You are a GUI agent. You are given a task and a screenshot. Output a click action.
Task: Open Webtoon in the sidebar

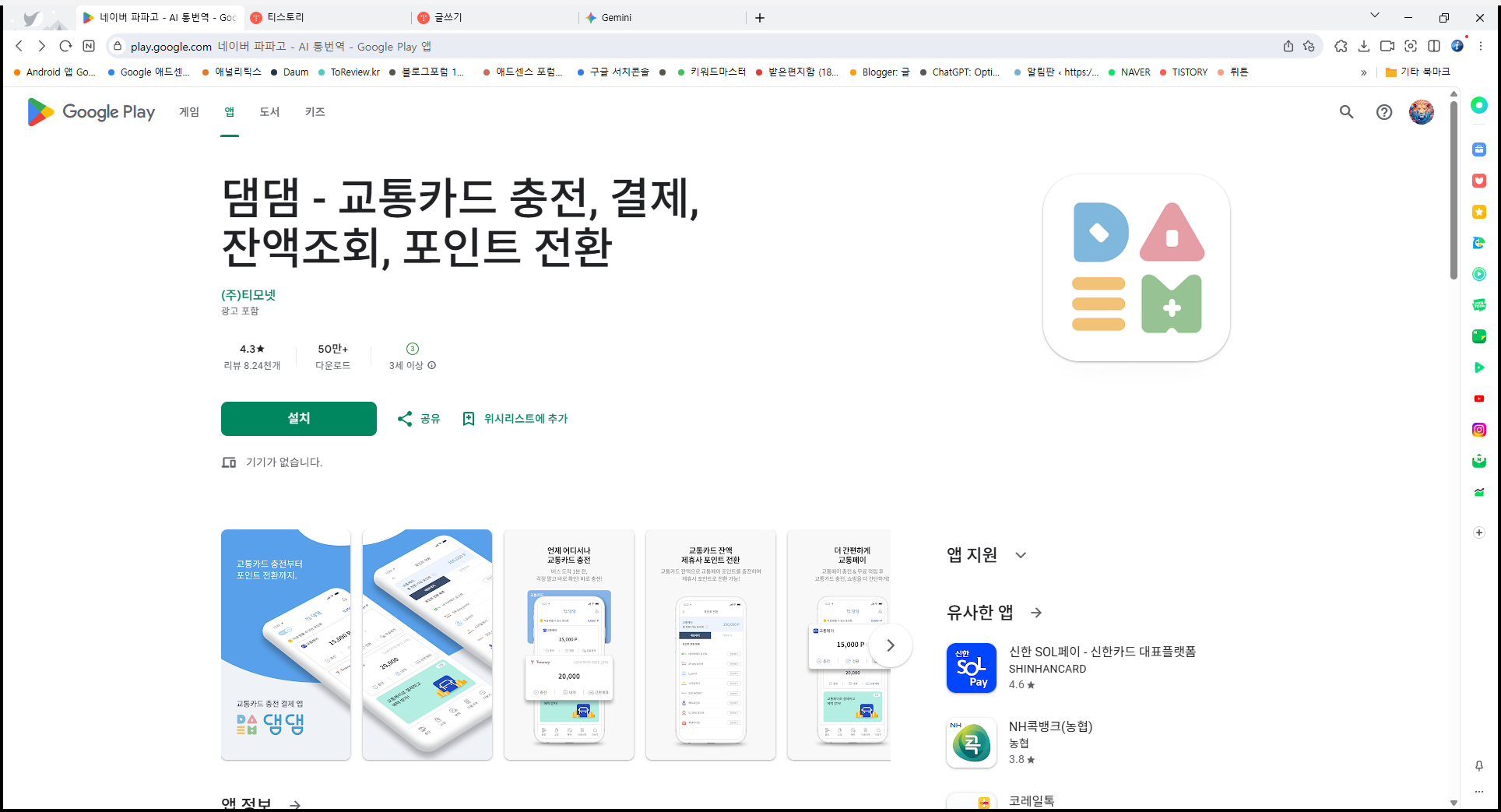point(1479,305)
